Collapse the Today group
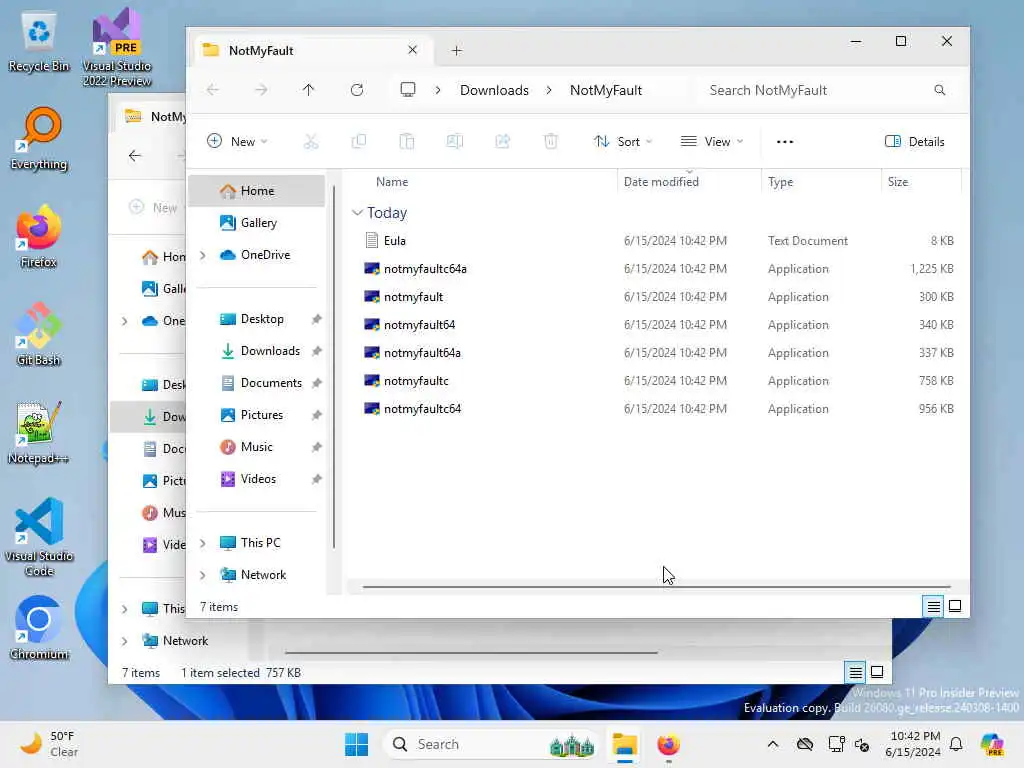This screenshot has width=1024, height=768. (357, 213)
